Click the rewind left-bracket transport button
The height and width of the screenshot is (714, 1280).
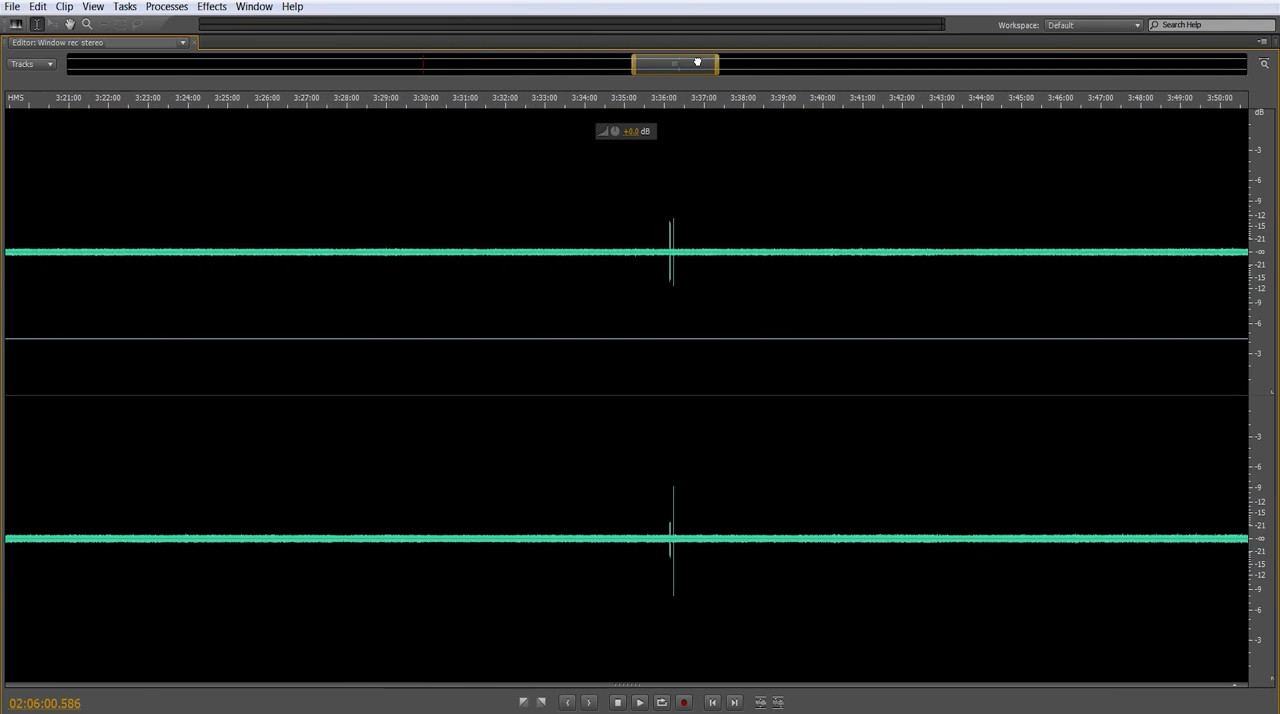567,703
